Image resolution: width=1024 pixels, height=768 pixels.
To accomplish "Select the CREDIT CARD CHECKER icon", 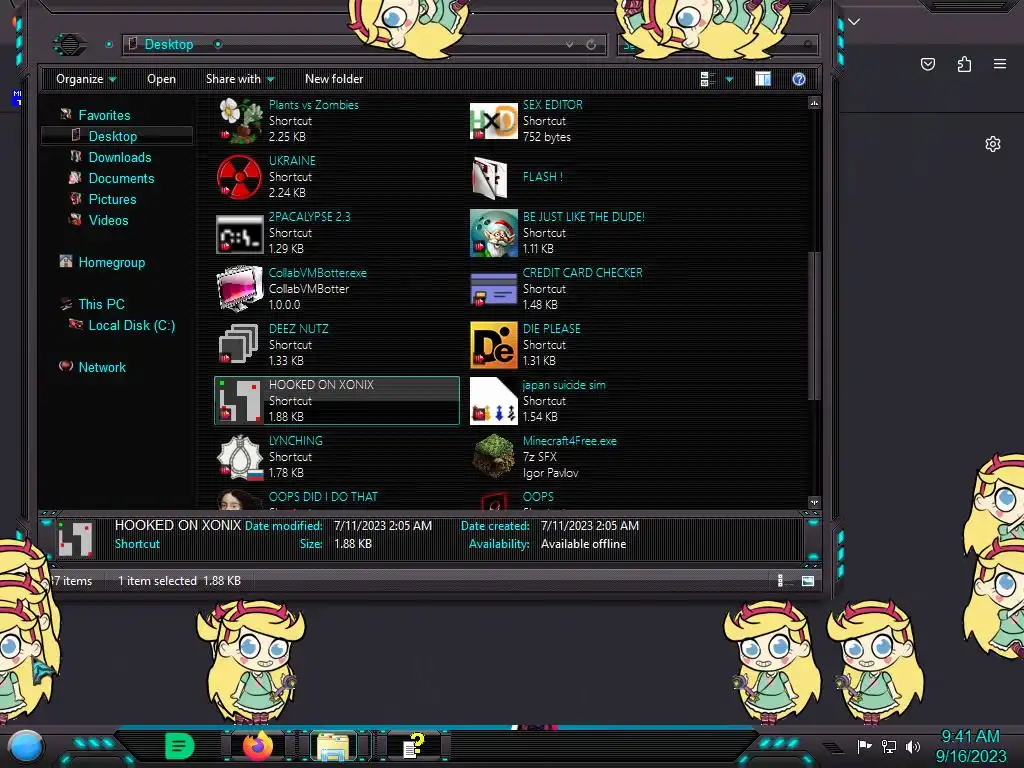I will [493, 289].
